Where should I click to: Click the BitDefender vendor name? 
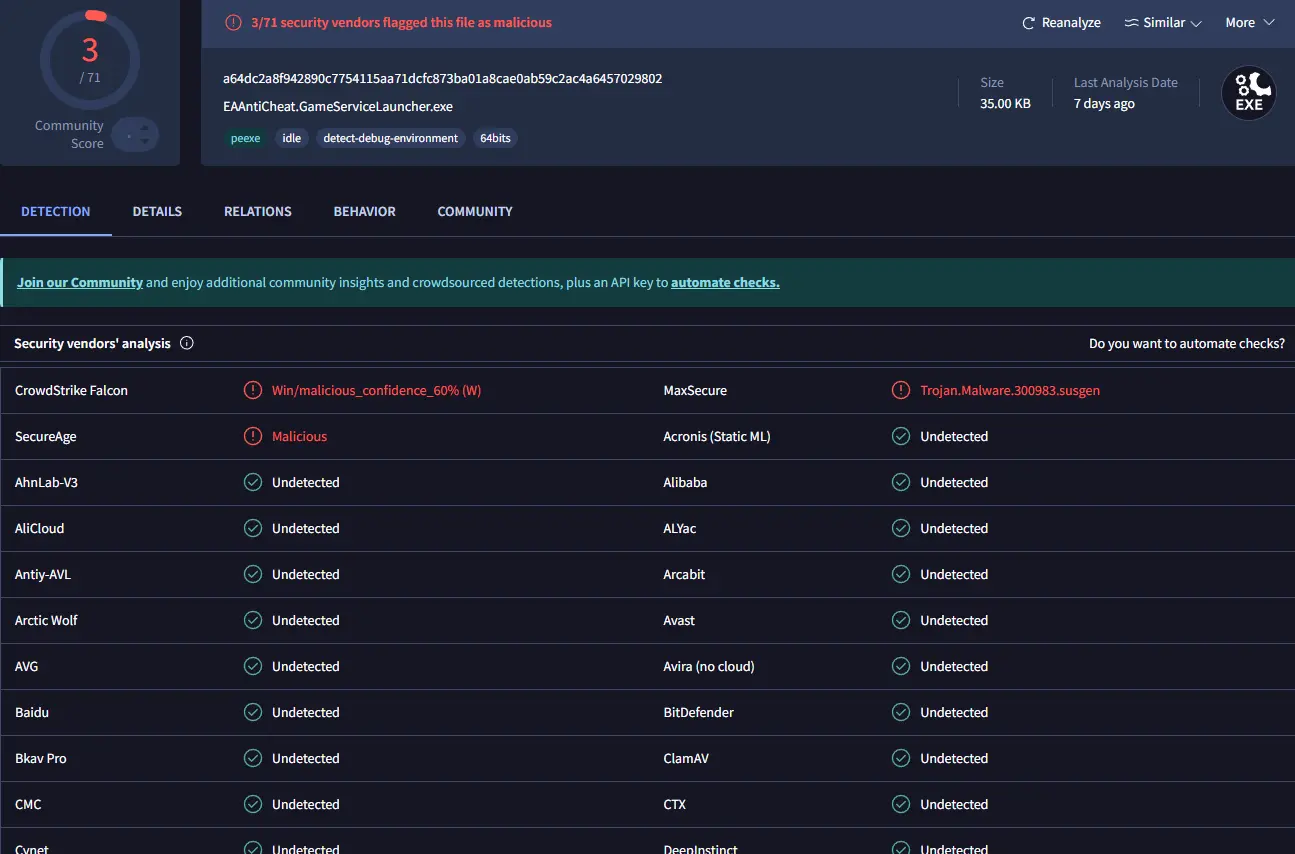point(698,712)
